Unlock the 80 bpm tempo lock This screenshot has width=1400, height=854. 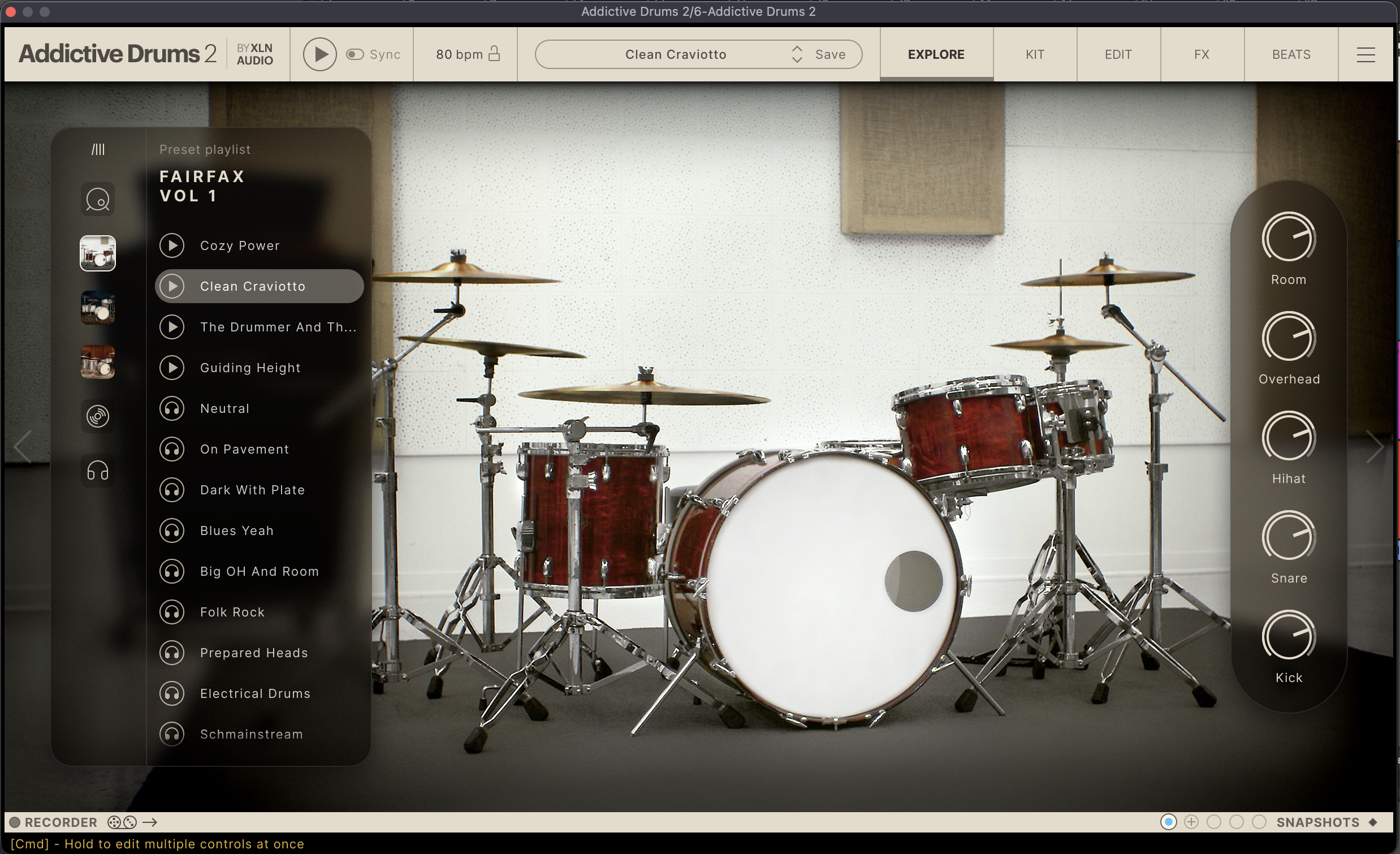click(495, 53)
